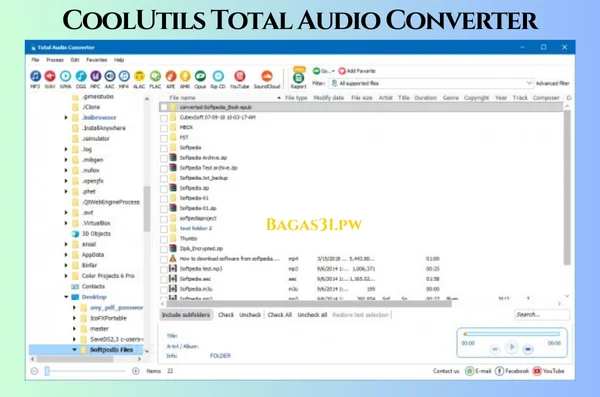Collapse the Desktop tree node
The height and width of the screenshot is (397, 600).
coord(66,297)
